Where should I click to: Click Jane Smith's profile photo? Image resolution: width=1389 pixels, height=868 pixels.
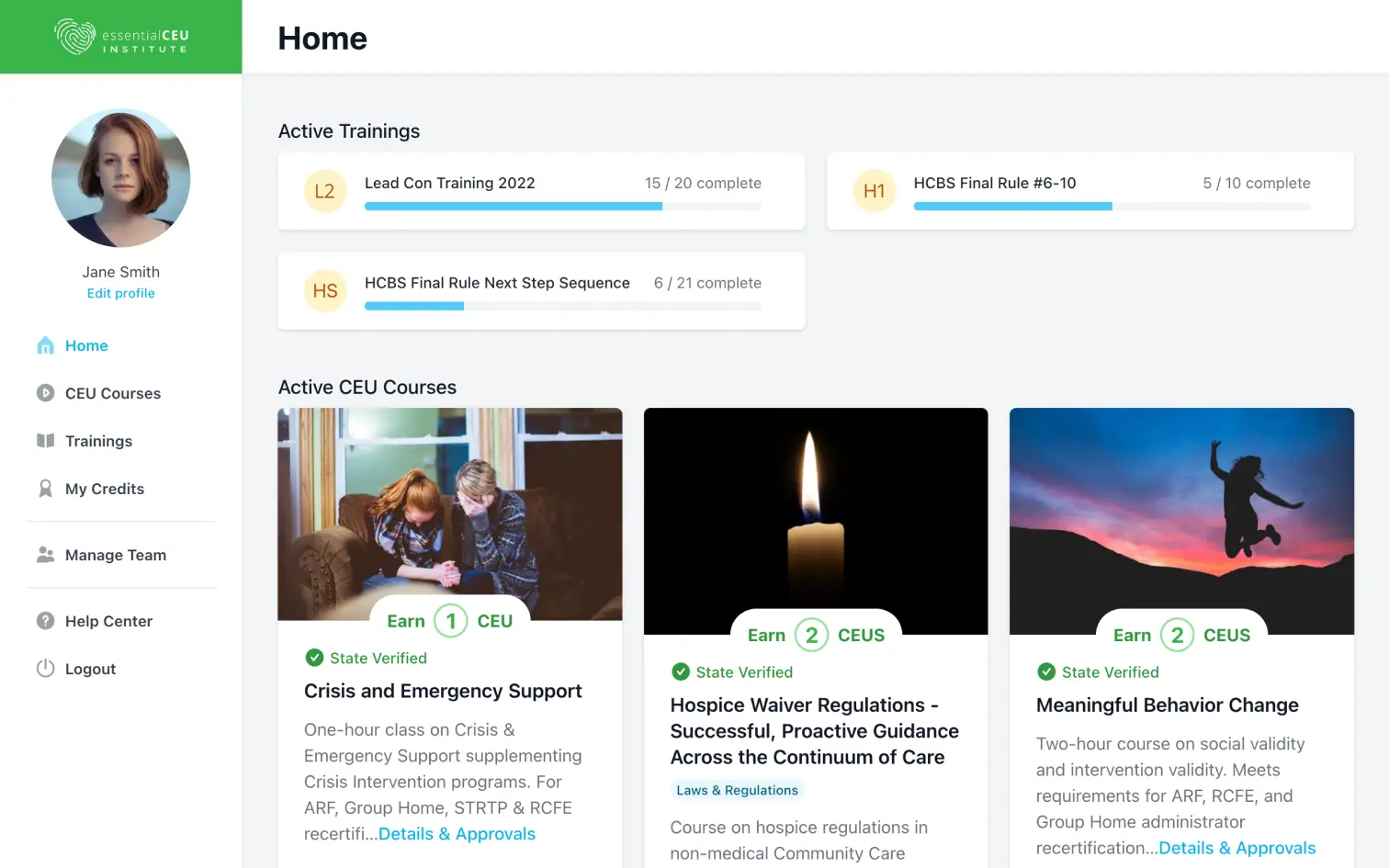(x=120, y=178)
